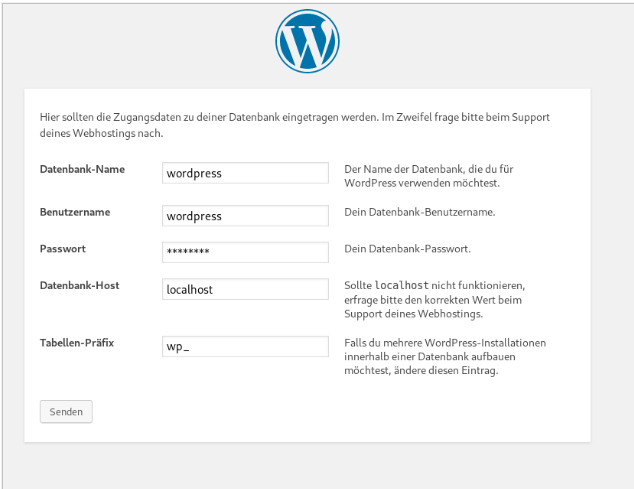The width and height of the screenshot is (634, 489).
Task: Click the intro text 'Hier sollten die Zugangsdaten'
Action: pos(295,125)
